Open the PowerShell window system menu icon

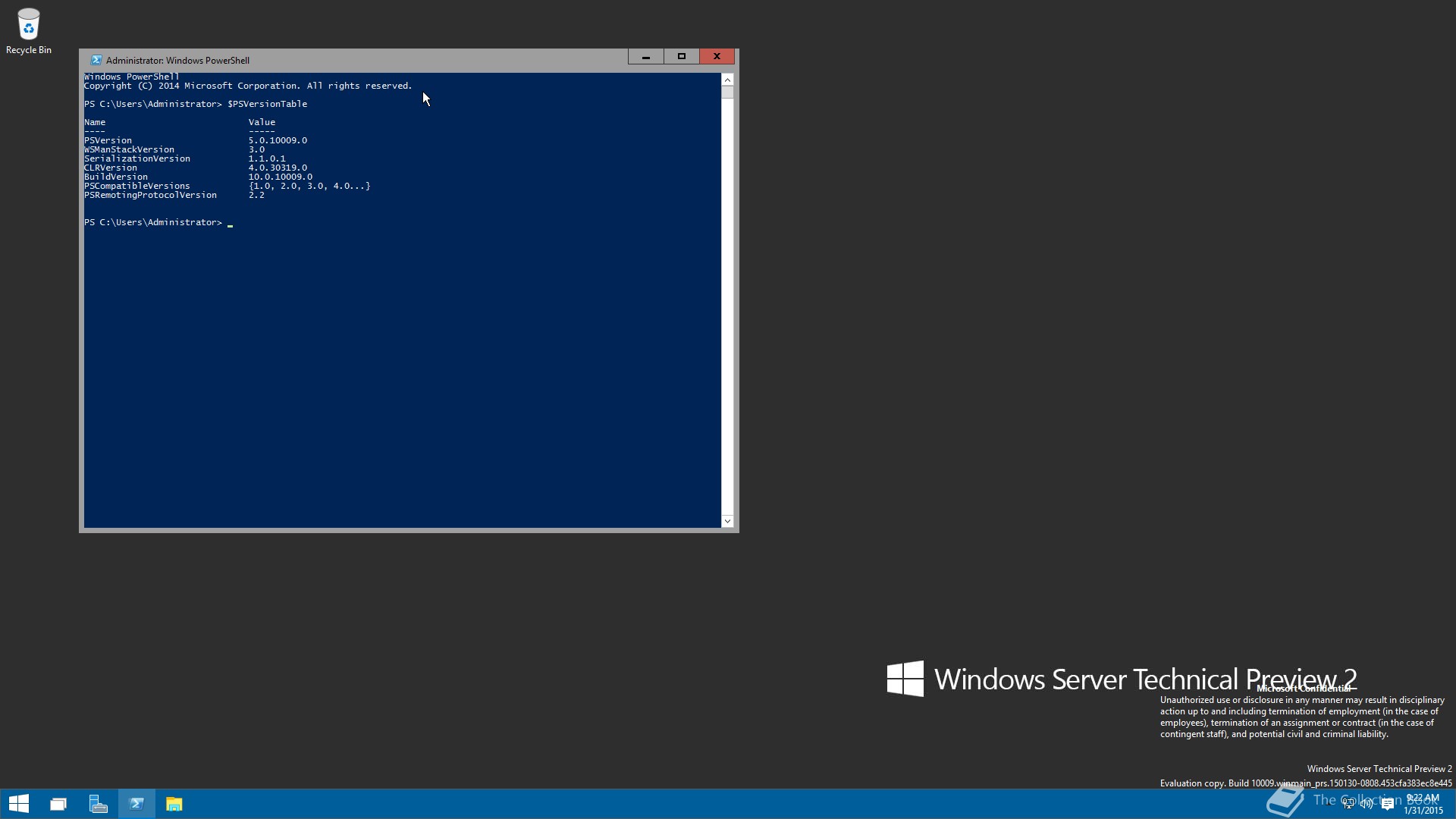tap(96, 60)
